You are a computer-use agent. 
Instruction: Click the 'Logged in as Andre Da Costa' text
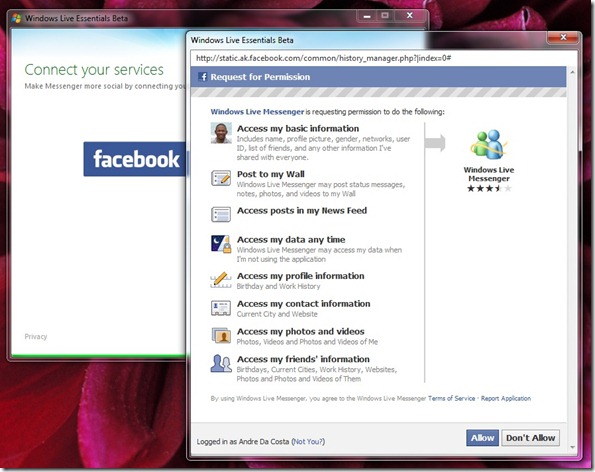pyautogui.click(x=243, y=442)
